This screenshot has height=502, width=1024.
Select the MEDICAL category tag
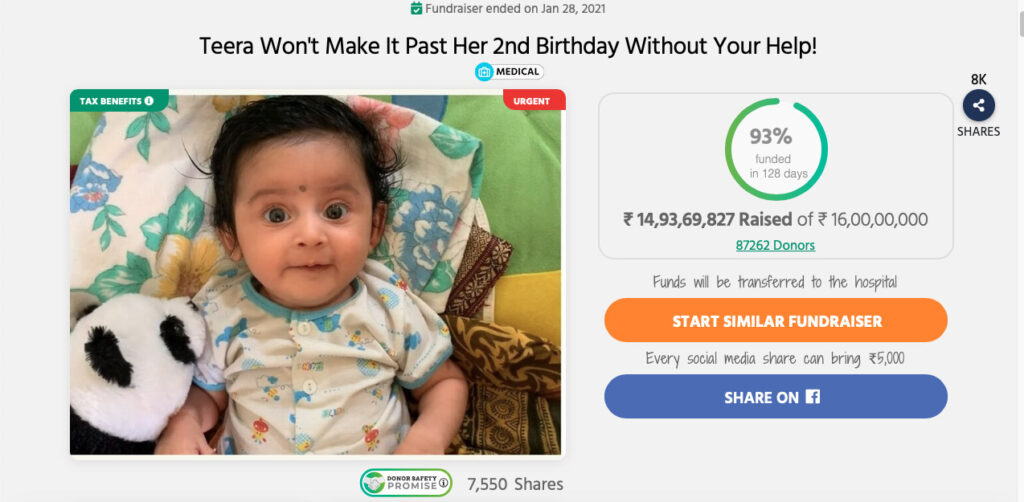pyautogui.click(x=509, y=72)
